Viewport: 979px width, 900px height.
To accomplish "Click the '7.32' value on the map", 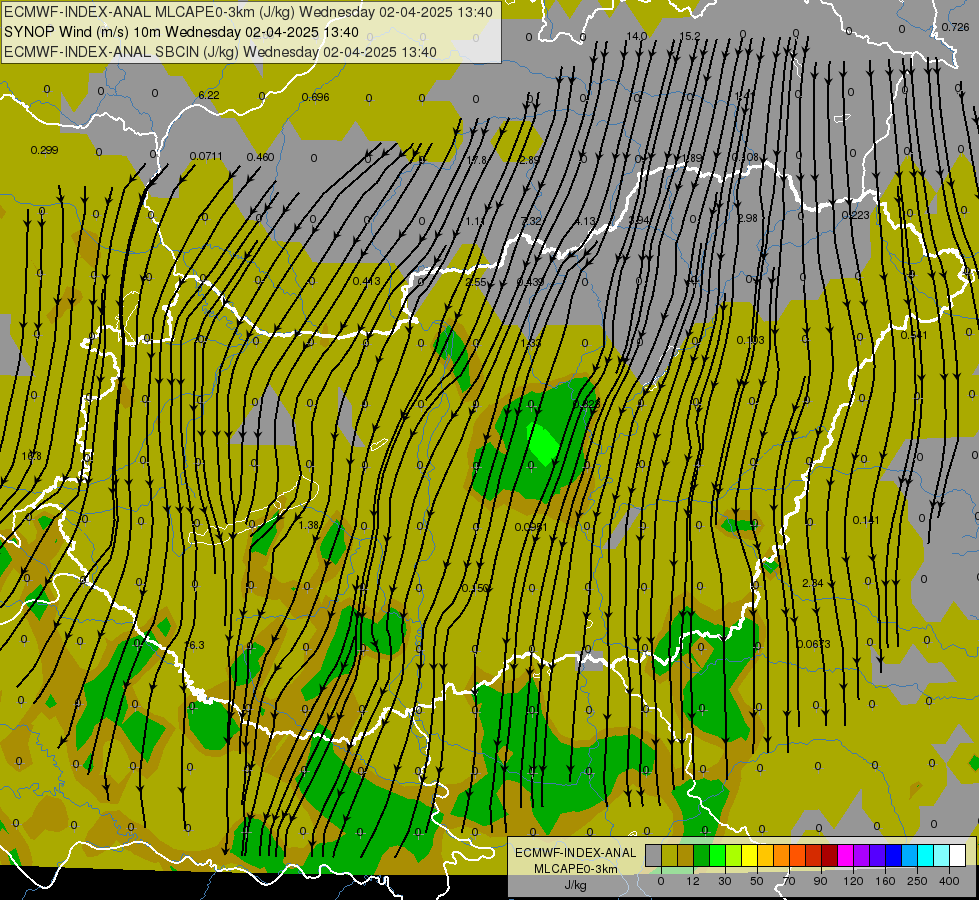I will pyautogui.click(x=531, y=221).
